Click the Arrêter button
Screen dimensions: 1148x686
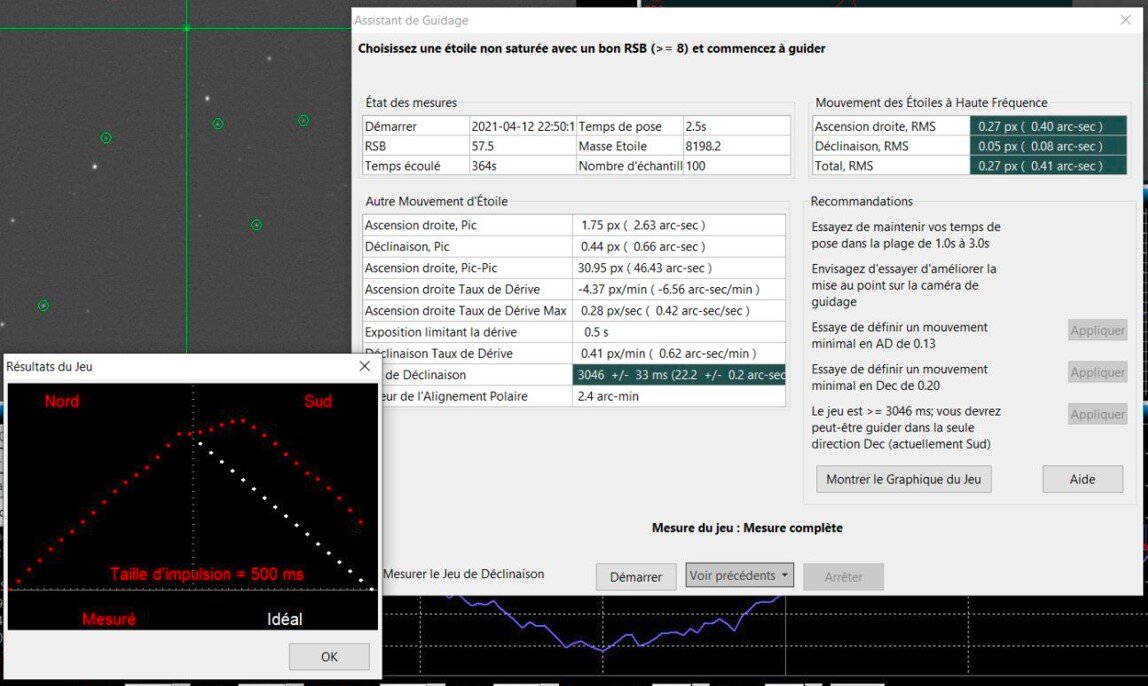click(843, 577)
